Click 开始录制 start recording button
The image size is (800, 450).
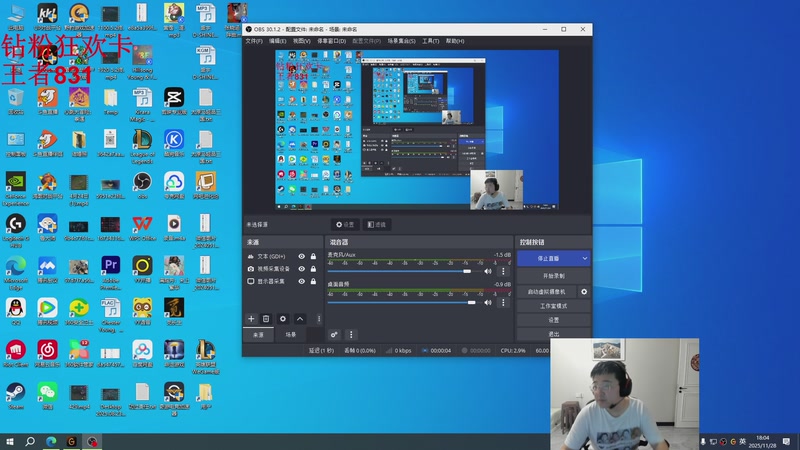(554, 276)
